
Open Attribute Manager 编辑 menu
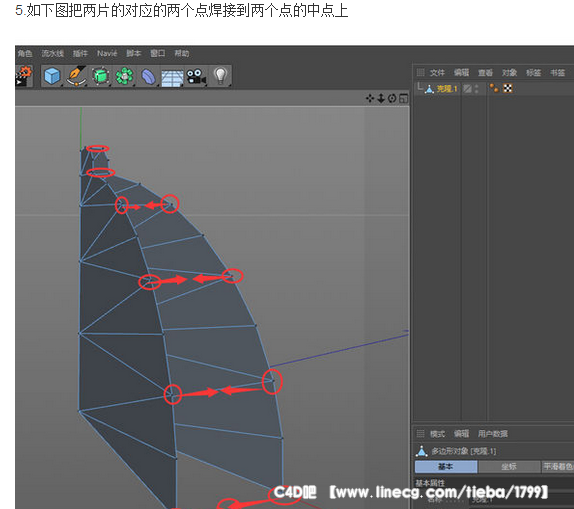tap(461, 434)
